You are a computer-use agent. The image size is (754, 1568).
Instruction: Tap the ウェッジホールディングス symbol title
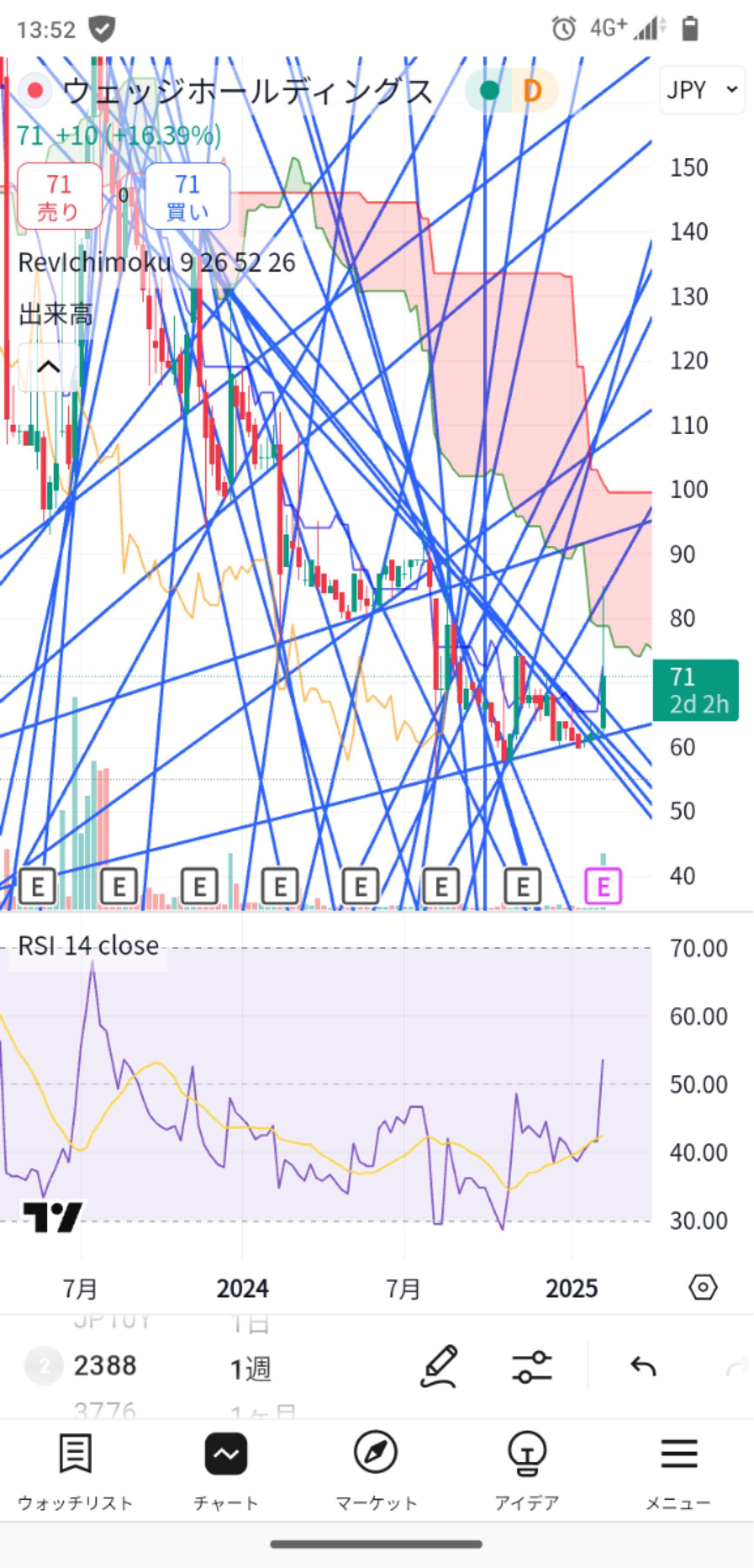[248, 91]
